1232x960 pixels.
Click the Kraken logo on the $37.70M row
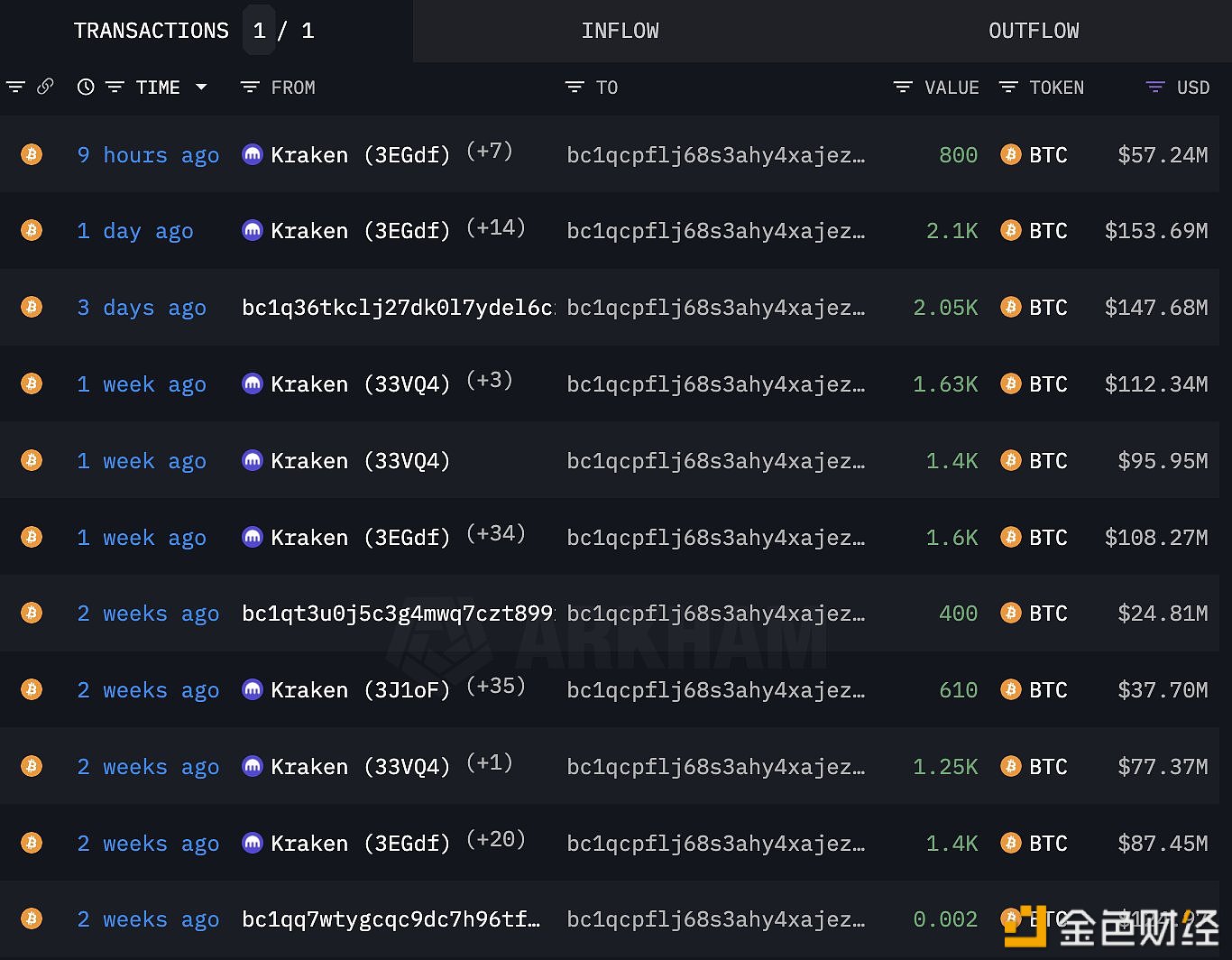pyautogui.click(x=253, y=690)
